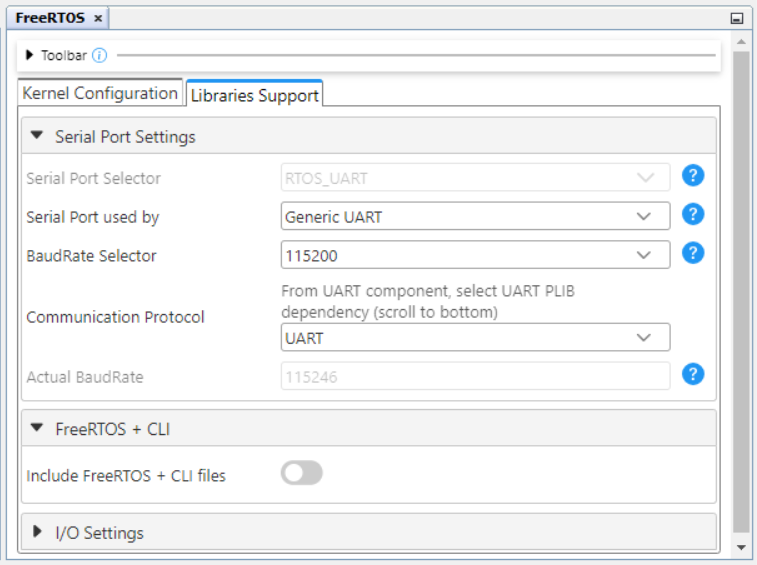Click the vertical scrollbar thumb

tap(741, 291)
